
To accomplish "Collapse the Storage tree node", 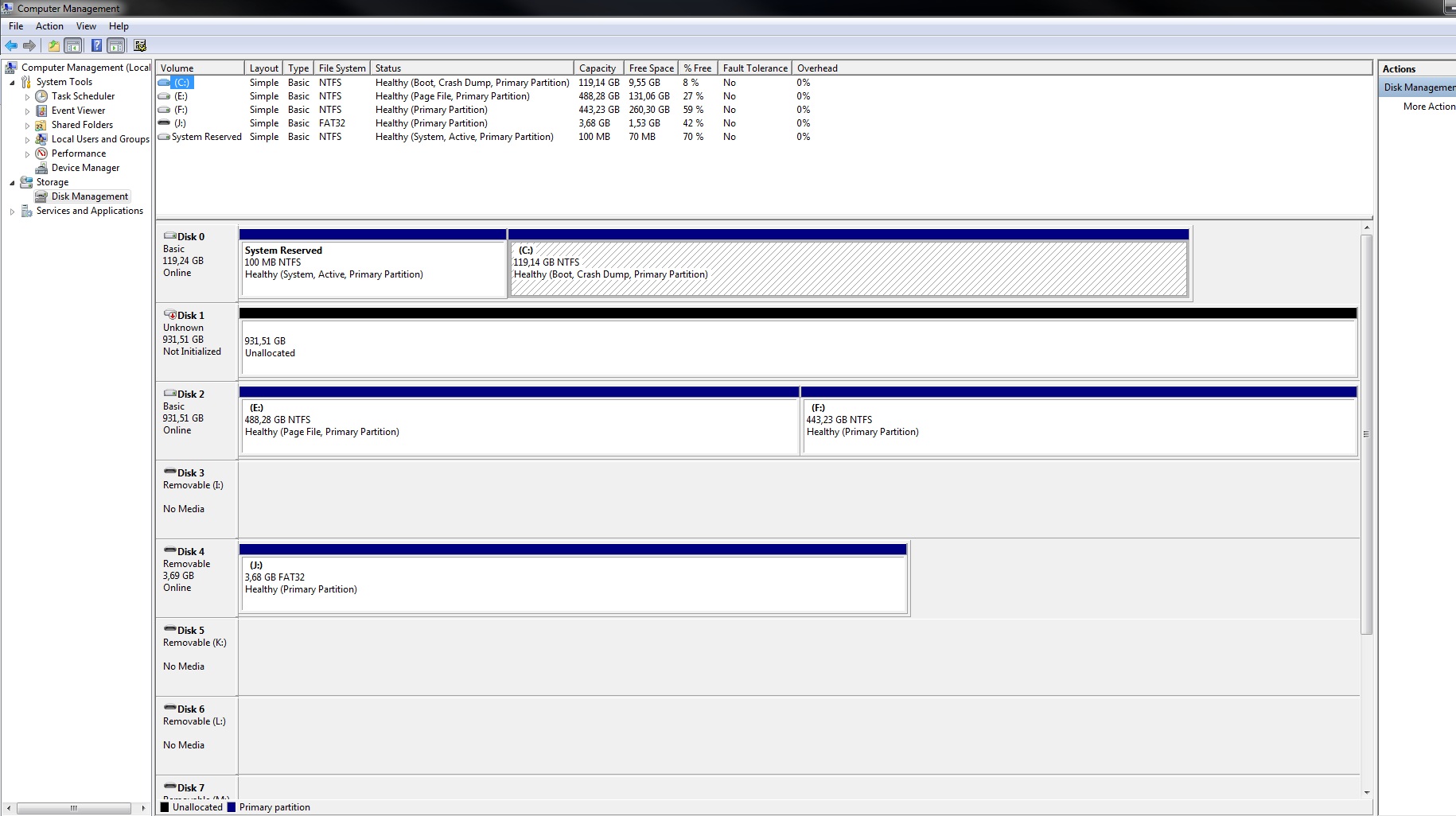I will [12, 182].
